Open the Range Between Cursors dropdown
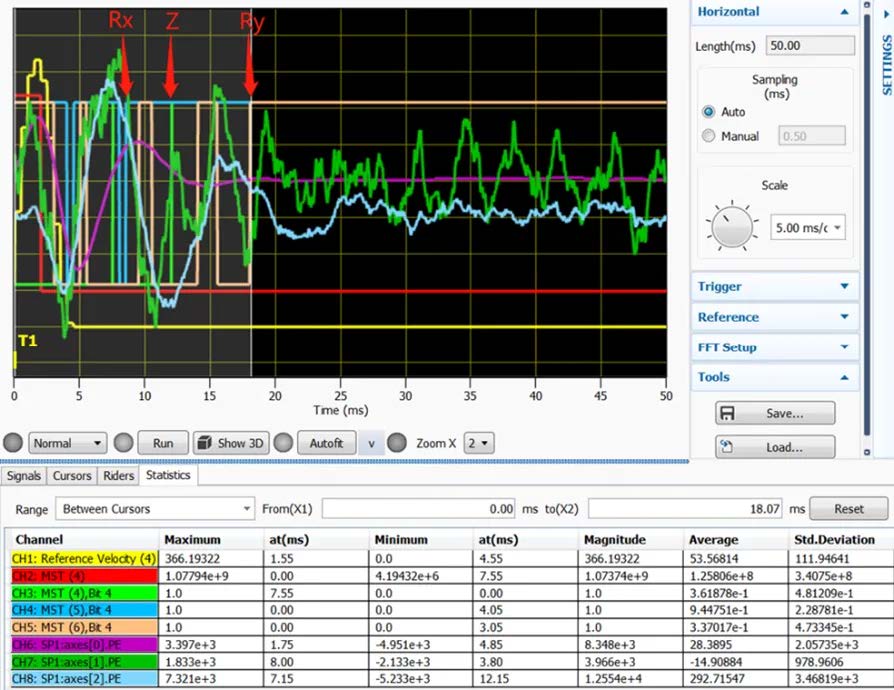 (x=155, y=509)
